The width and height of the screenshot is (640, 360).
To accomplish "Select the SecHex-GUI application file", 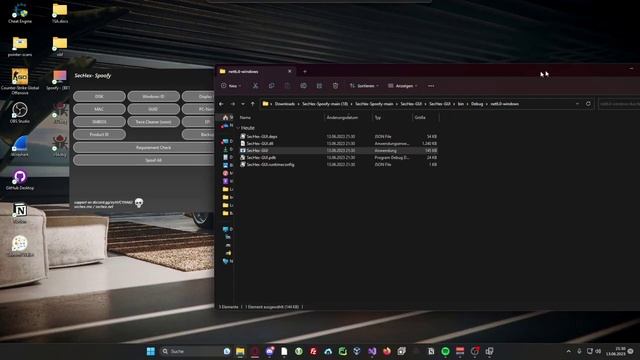I will (339, 150).
